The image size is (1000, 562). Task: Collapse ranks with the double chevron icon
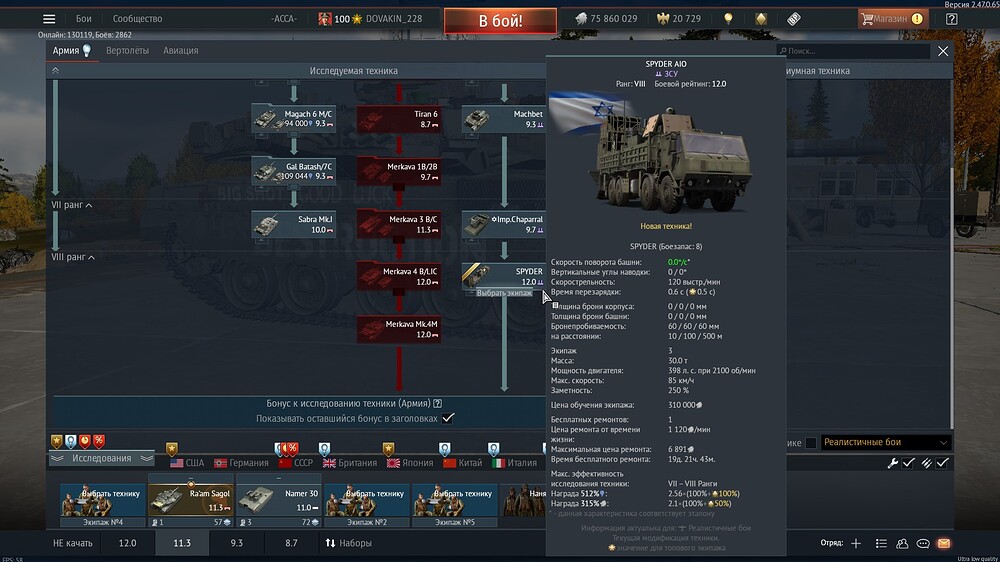(x=55, y=71)
